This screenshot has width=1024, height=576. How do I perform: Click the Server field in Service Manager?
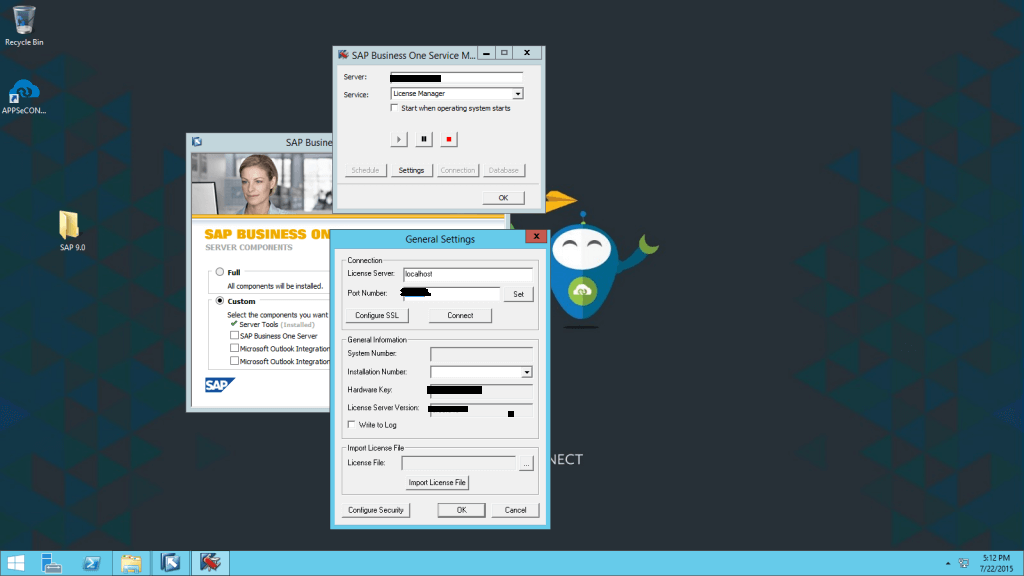pos(456,78)
